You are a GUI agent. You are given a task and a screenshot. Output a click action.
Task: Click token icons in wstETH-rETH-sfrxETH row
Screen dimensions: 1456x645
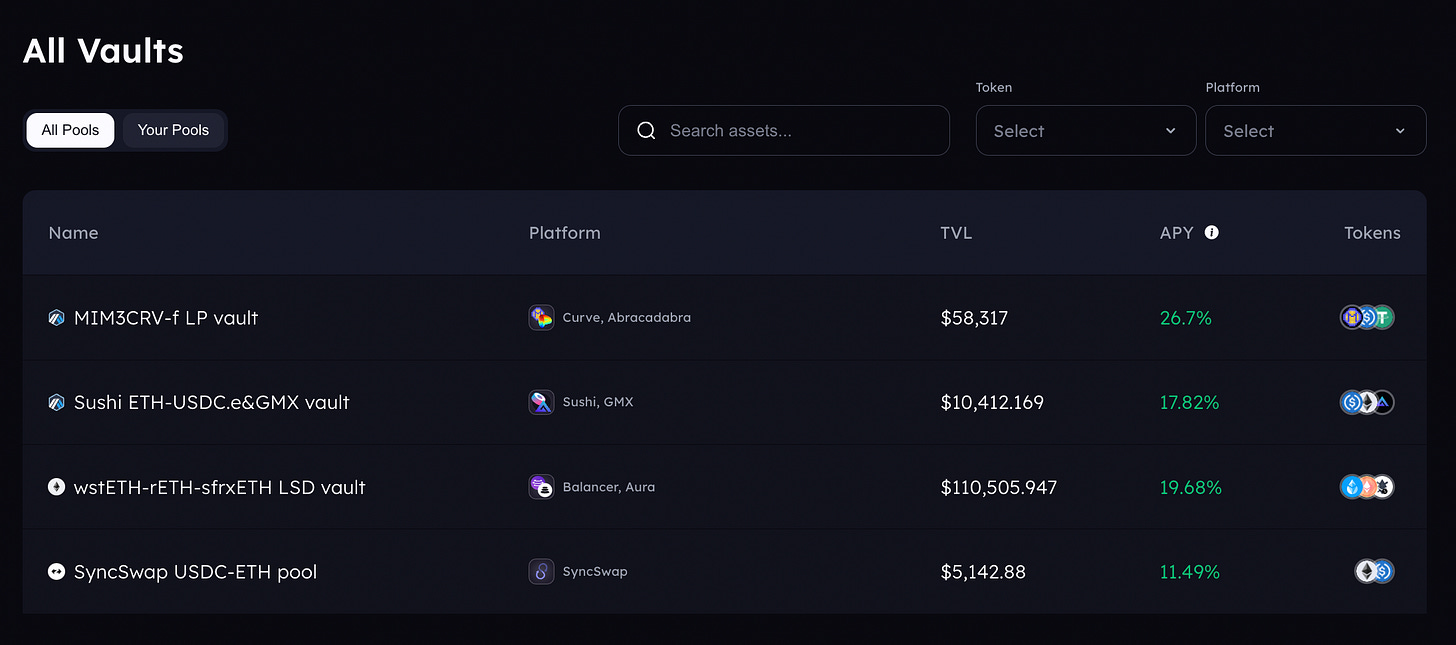[1367, 488]
